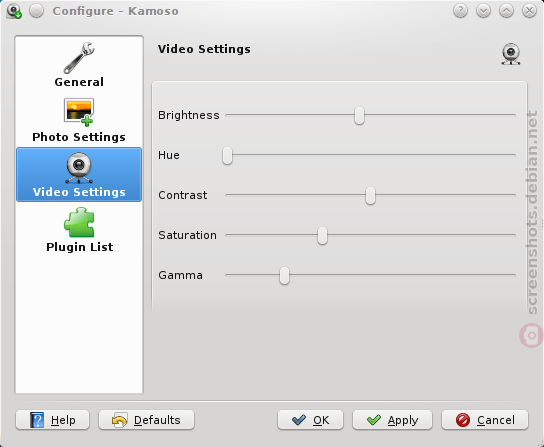Open the Plugin List puzzle icon
Viewport: 544px width, 447px height.
(x=79, y=222)
